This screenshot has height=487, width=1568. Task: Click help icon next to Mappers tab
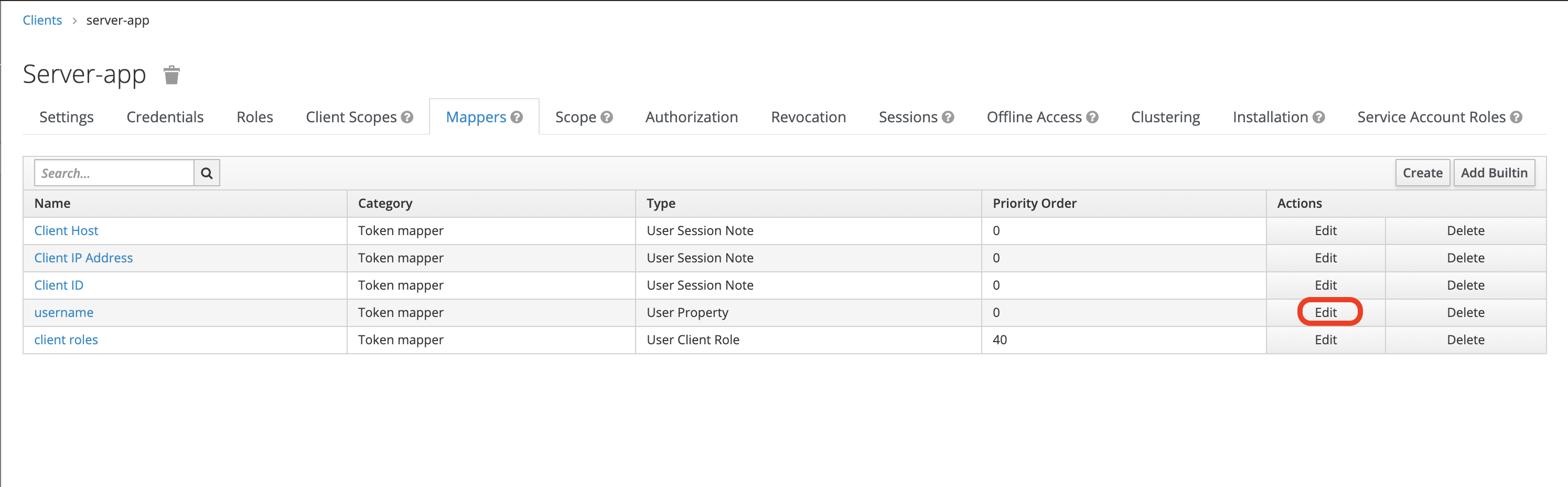pyautogui.click(x=517, y=117)
